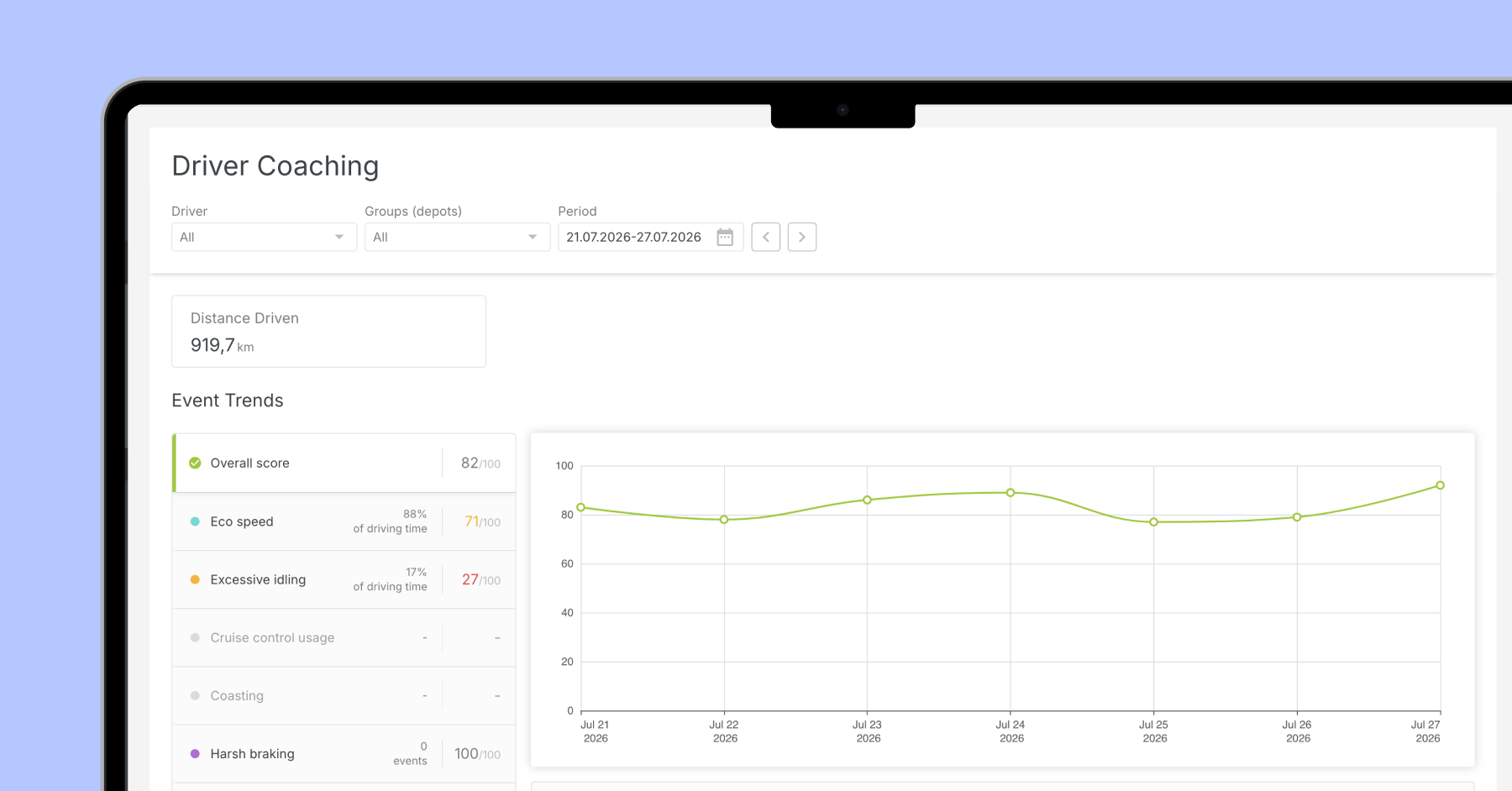The width and height of the screenshot is (1512, 791).
Task: Click the Event Trends heading
Action: (x=228, y=401)
